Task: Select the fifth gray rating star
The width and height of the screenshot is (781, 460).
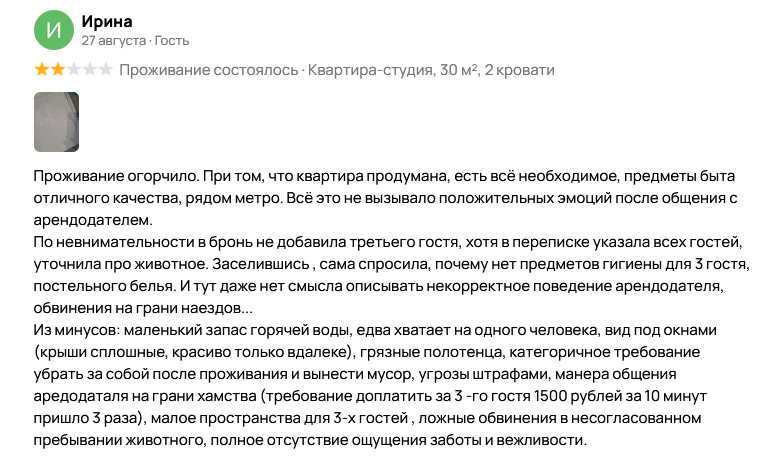Action: point(104,70)
